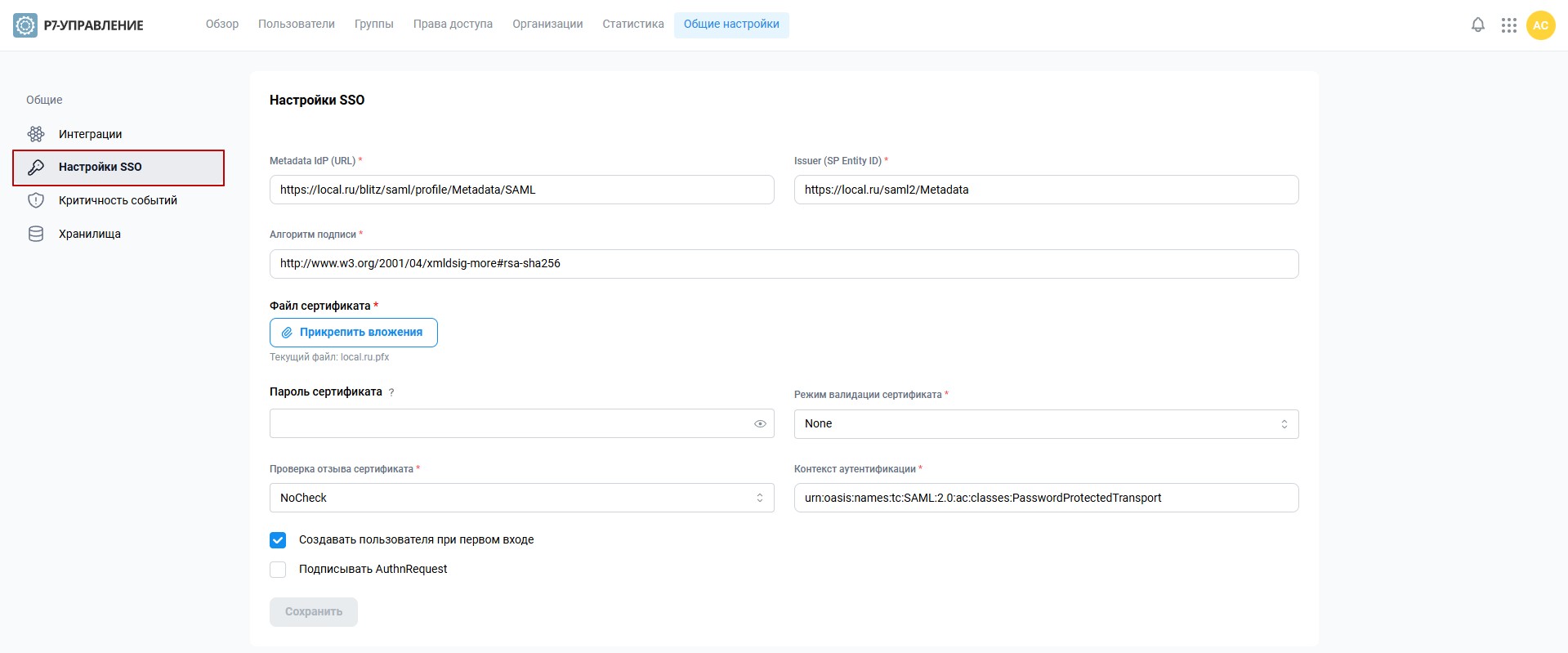Screen dimensions: 1568x653
Task: Click the Алгоритм подписи input field
Action: [x=784, y=264]
